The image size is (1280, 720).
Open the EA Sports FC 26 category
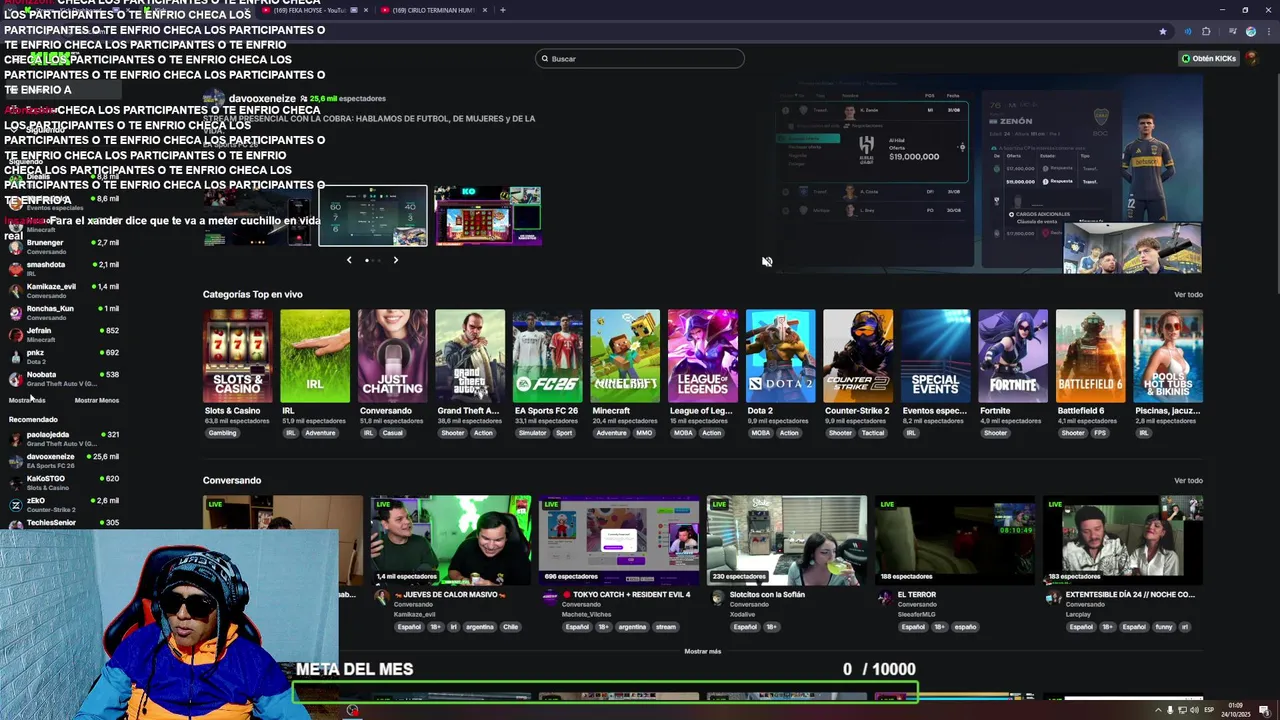pos(547,356)
